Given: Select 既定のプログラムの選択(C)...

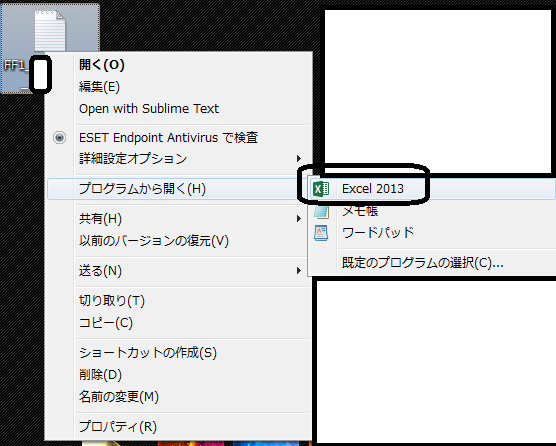Looking at the screenshot, I should coord(433,263).
